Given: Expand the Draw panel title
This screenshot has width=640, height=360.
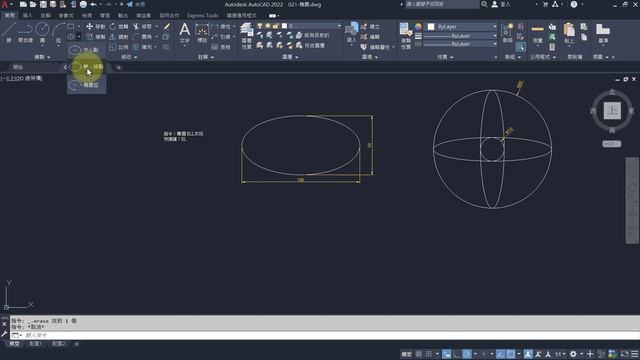Looking at the screenshot, I should (42, 57).
